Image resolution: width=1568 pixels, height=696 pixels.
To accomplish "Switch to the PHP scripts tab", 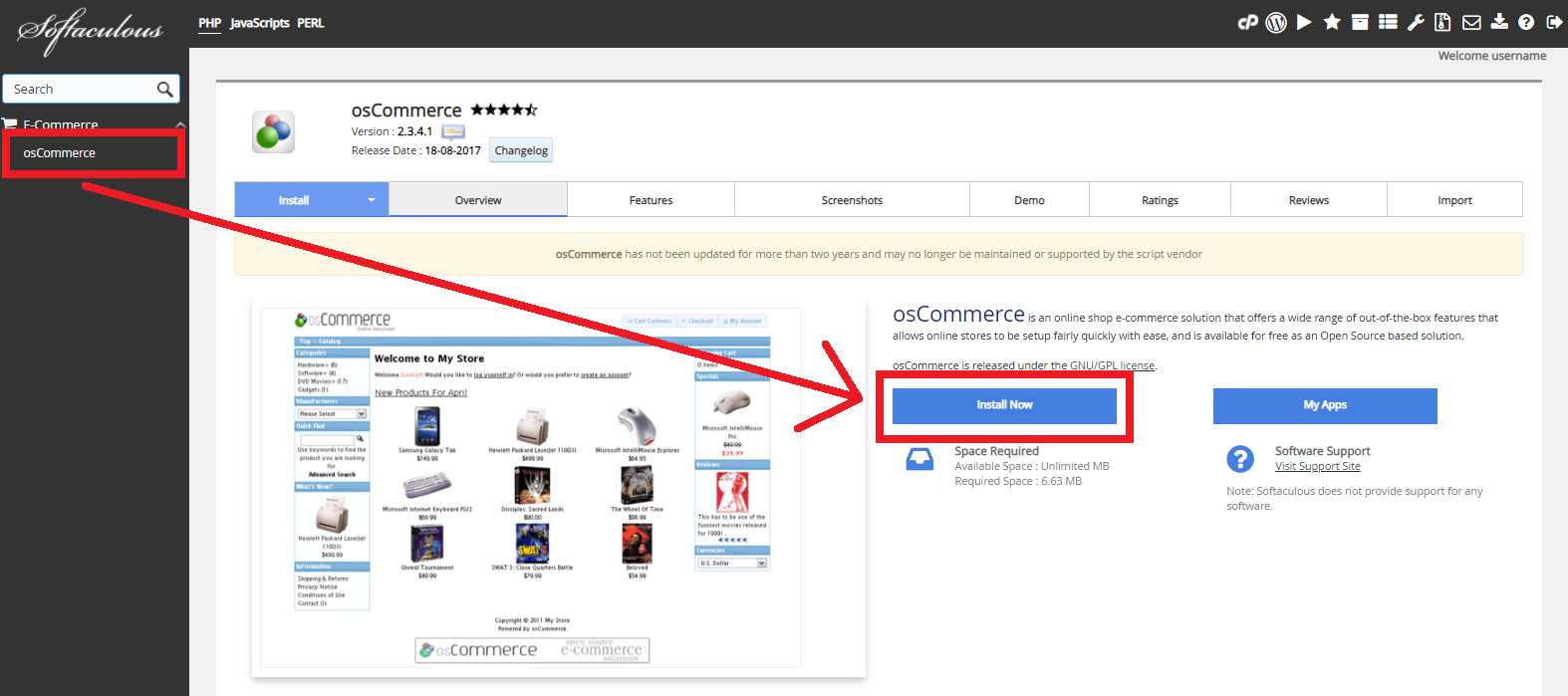I will [x=209, y=23].
